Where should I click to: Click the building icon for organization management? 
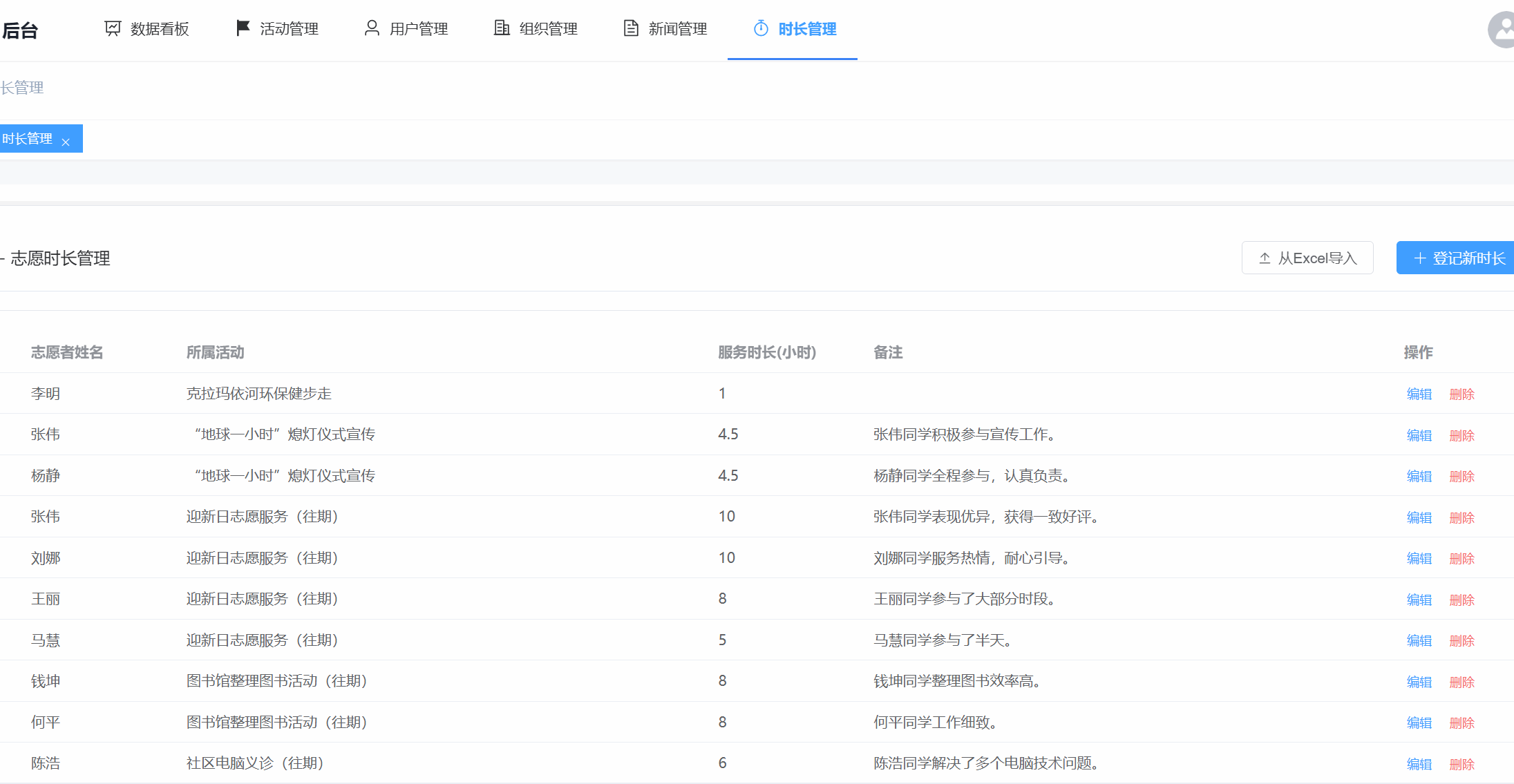pyautogui.click(x=502, y=28)
